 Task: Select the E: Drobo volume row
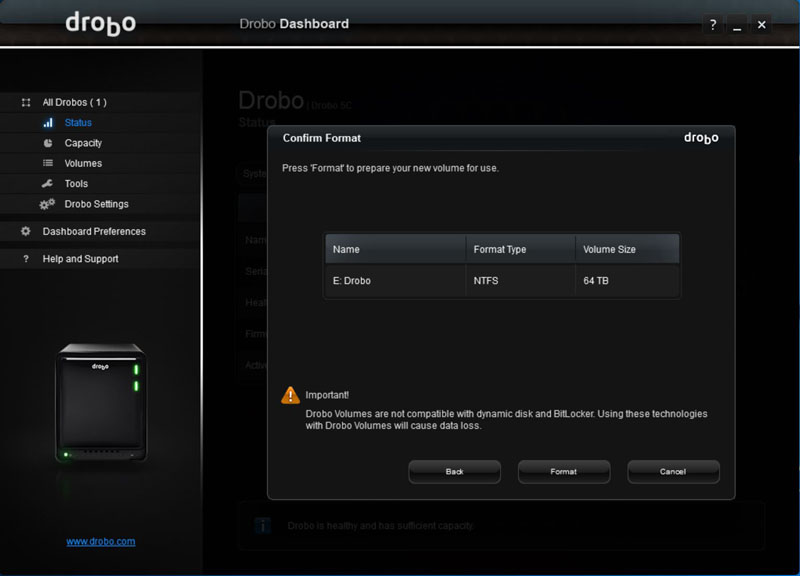coord(502,281)
